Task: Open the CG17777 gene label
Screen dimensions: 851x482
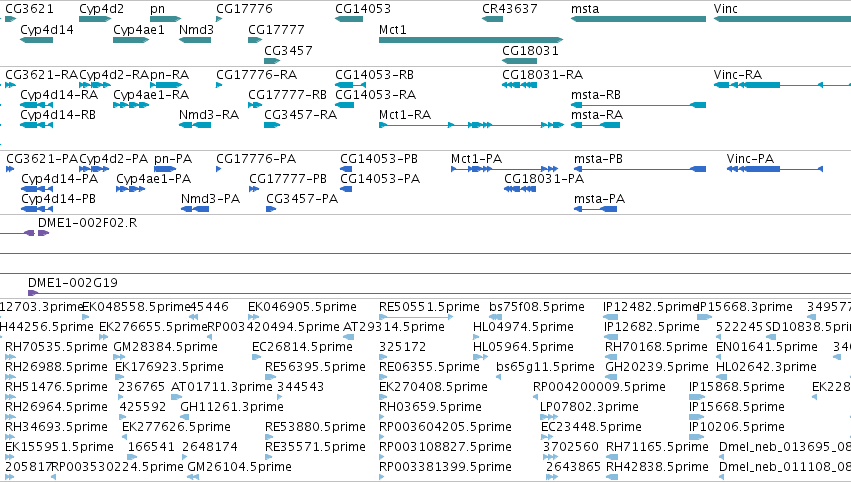Action: coord(276,30)
